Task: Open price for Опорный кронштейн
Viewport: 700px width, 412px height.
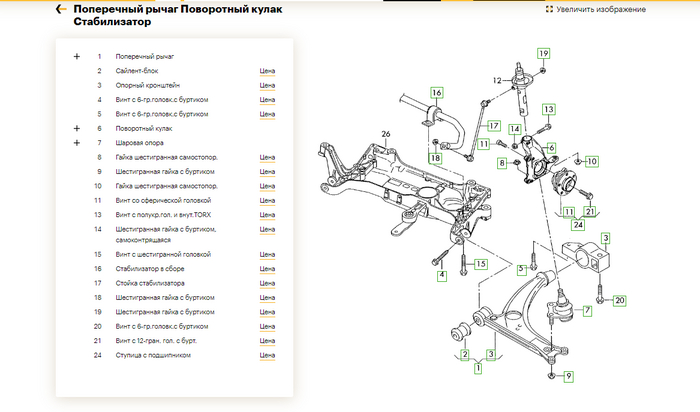Action: [x=267, y=85]
